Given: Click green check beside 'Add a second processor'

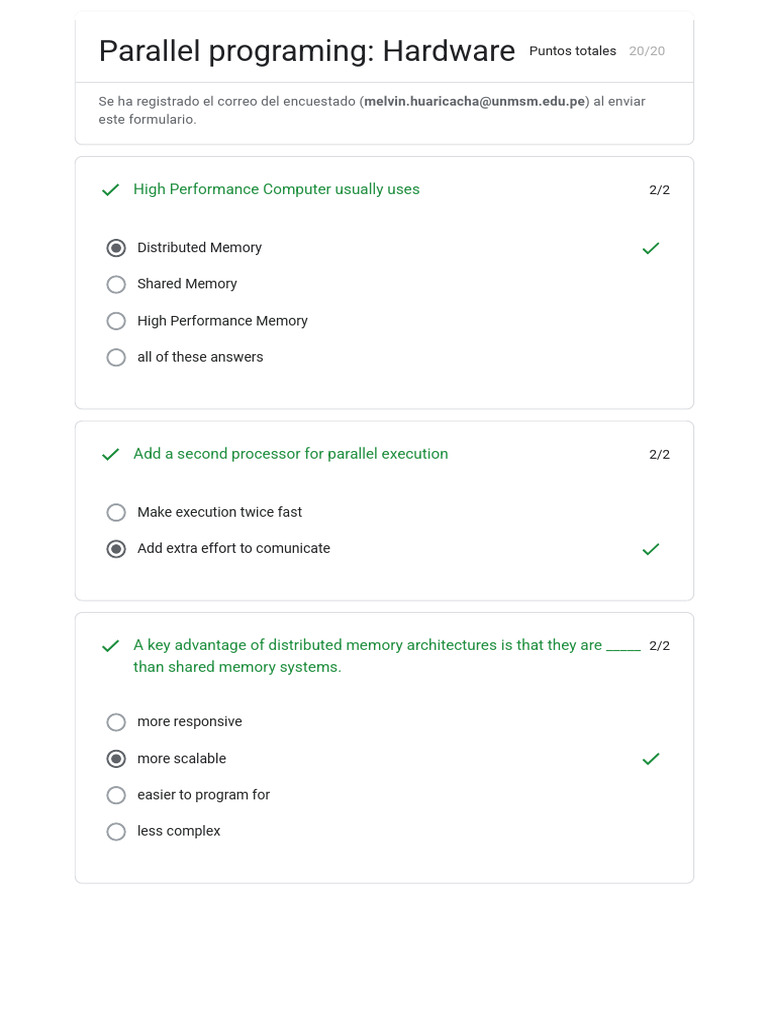Looking at the screenshot, I should [x=111, y=454].
